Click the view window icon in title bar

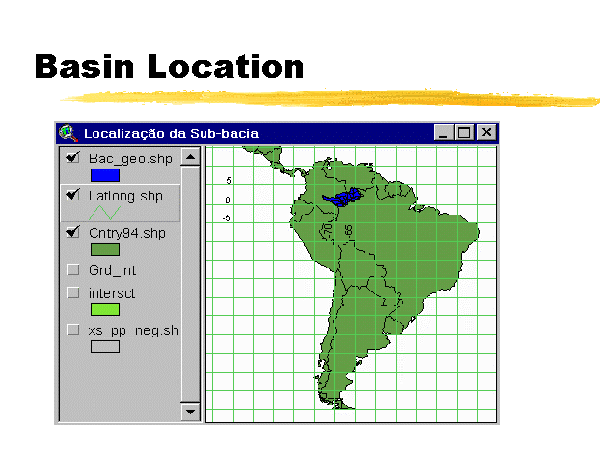point(68,132)
